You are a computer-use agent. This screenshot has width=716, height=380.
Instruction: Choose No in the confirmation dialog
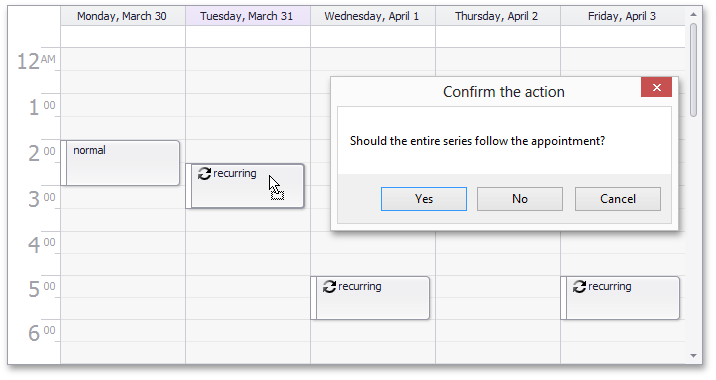520,199
